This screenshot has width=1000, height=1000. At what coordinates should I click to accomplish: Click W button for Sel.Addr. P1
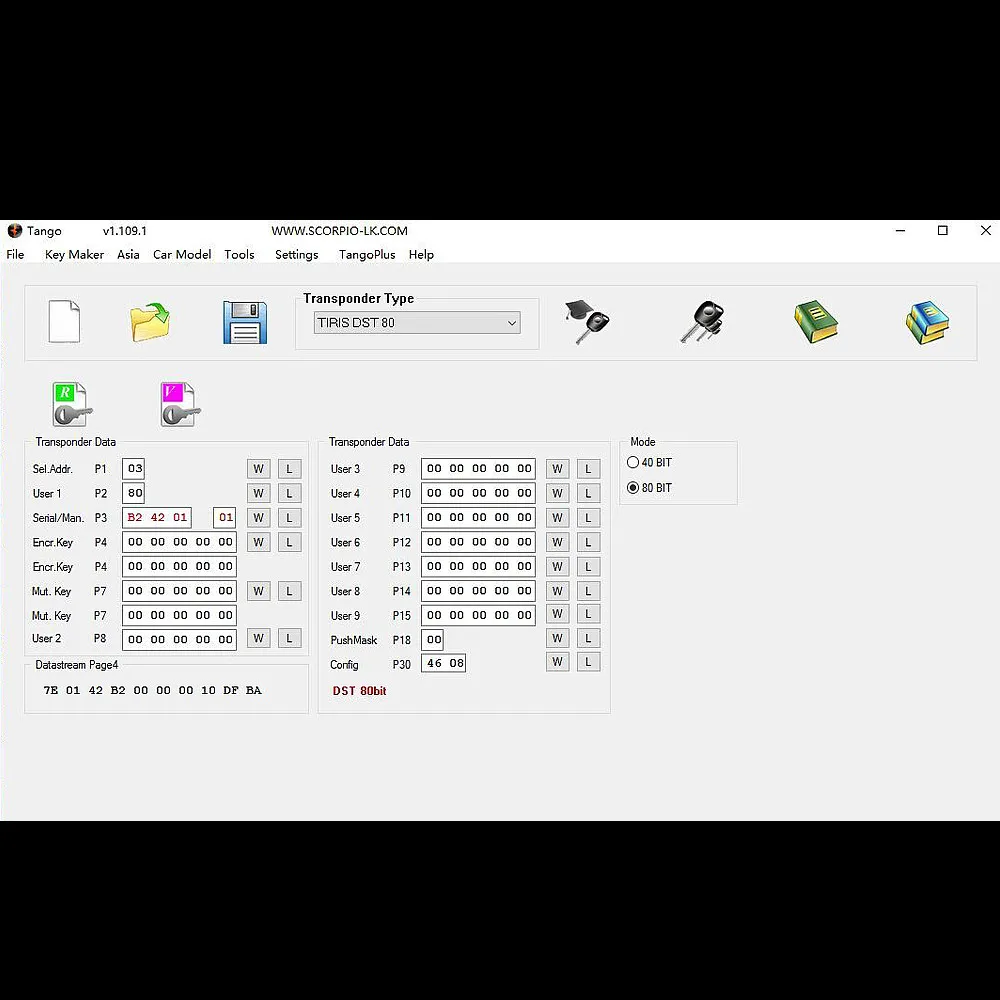pos(258,469)
